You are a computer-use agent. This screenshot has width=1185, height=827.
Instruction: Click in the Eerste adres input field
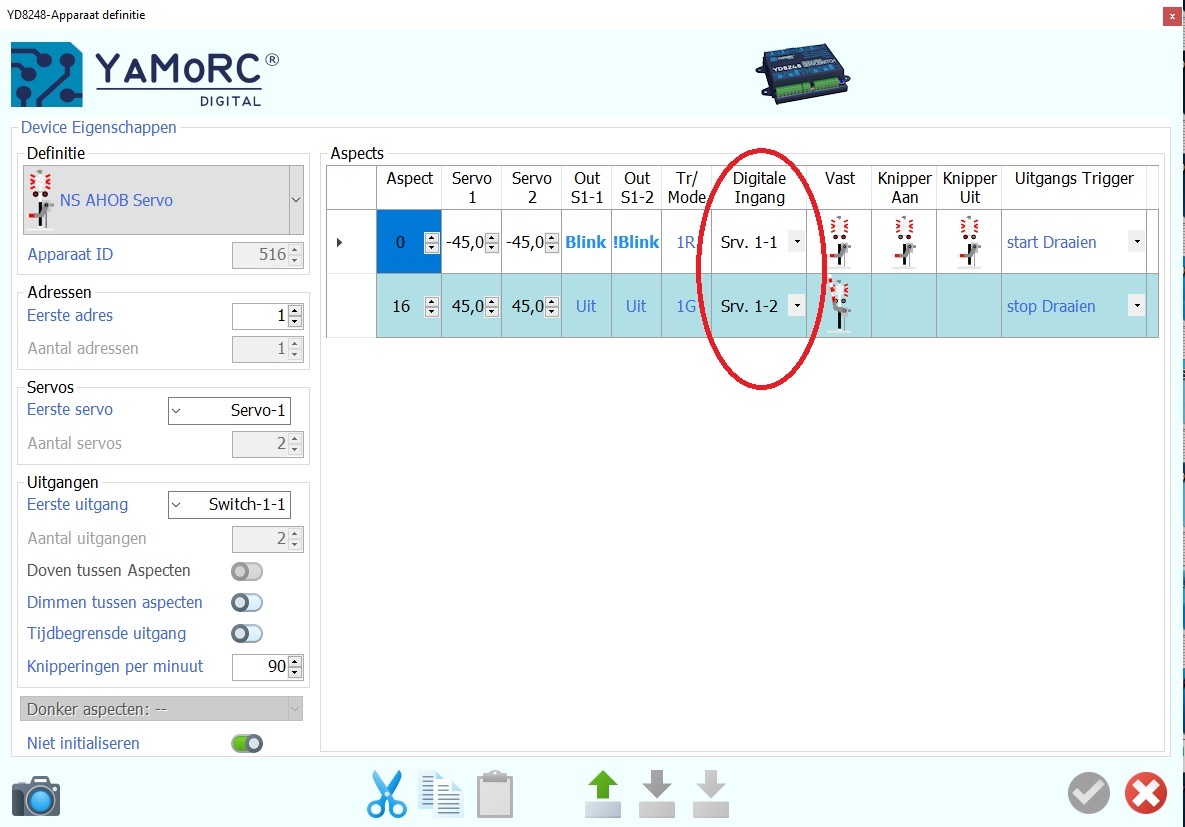point(258,316)
